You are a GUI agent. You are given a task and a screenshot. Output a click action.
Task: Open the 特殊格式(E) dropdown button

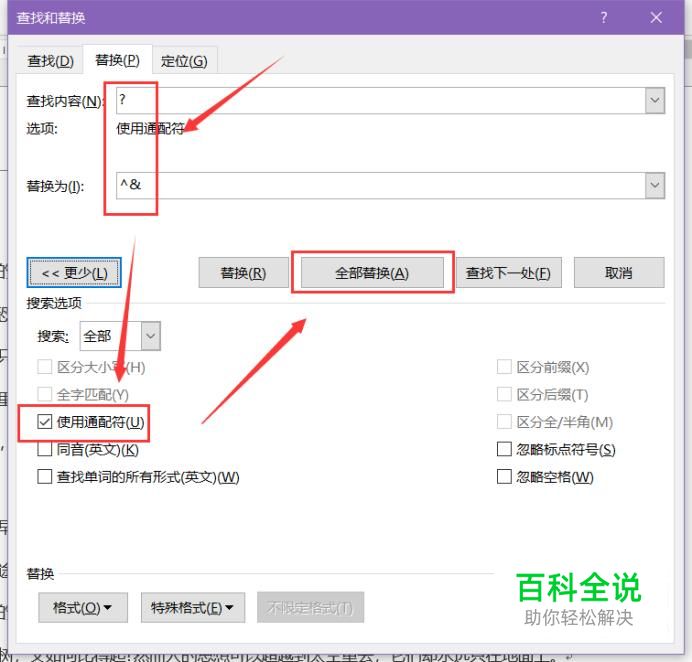(x=193, y=608)
